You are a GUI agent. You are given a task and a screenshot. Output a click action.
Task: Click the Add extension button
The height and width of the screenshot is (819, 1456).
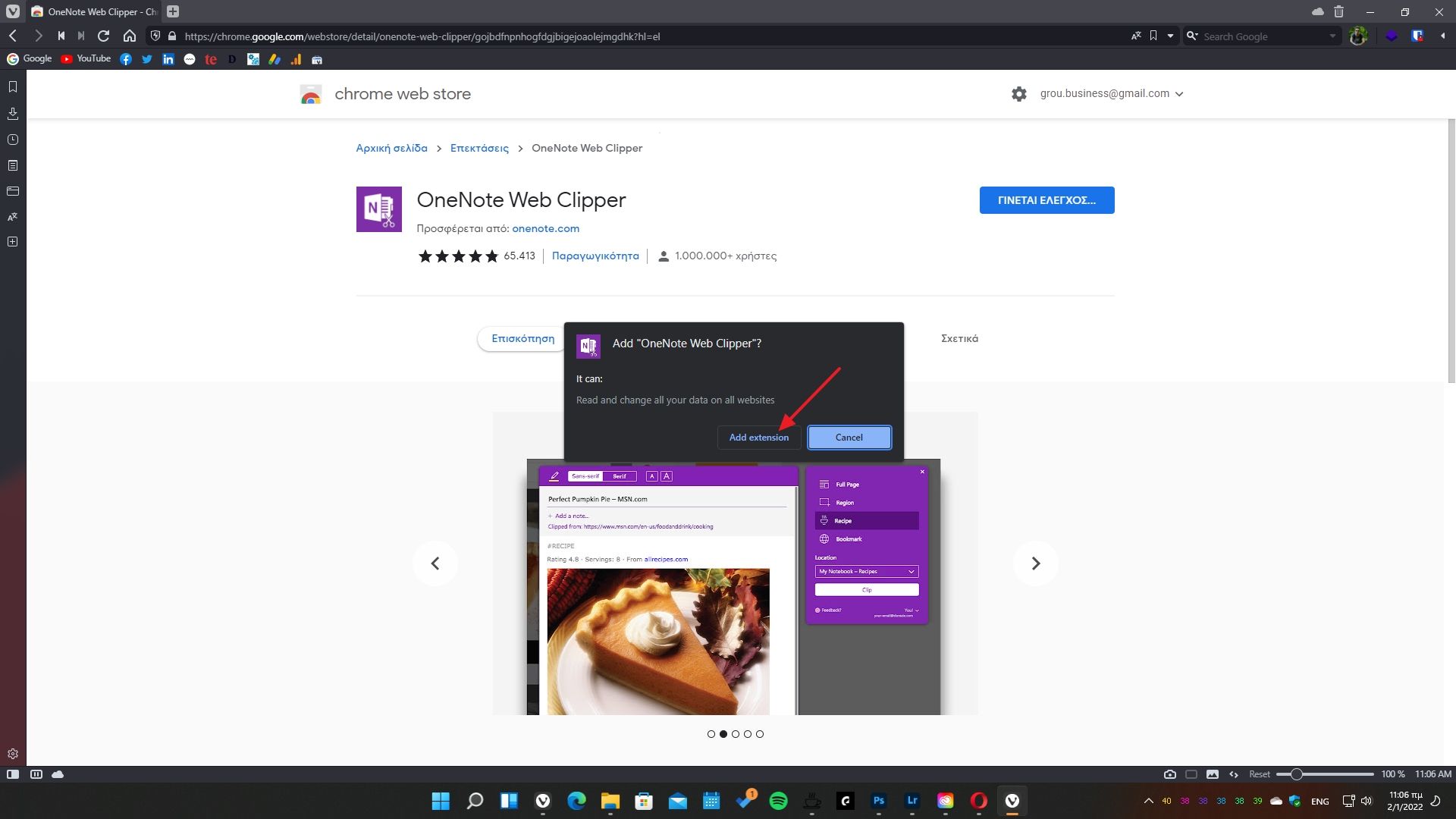(758, 438)
